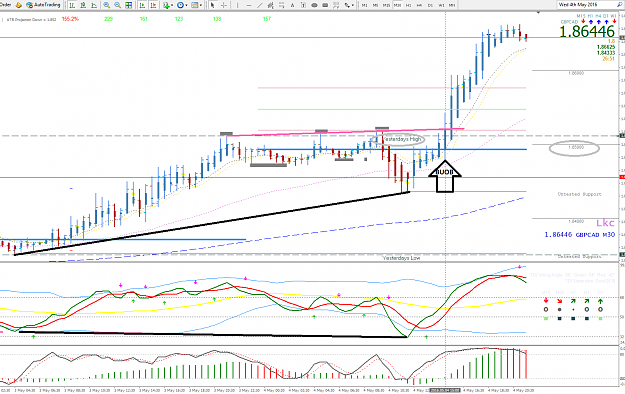Expand the templates dropdown arrow
The width and height of the screenshot is (625, 394).
coord(201,5)
